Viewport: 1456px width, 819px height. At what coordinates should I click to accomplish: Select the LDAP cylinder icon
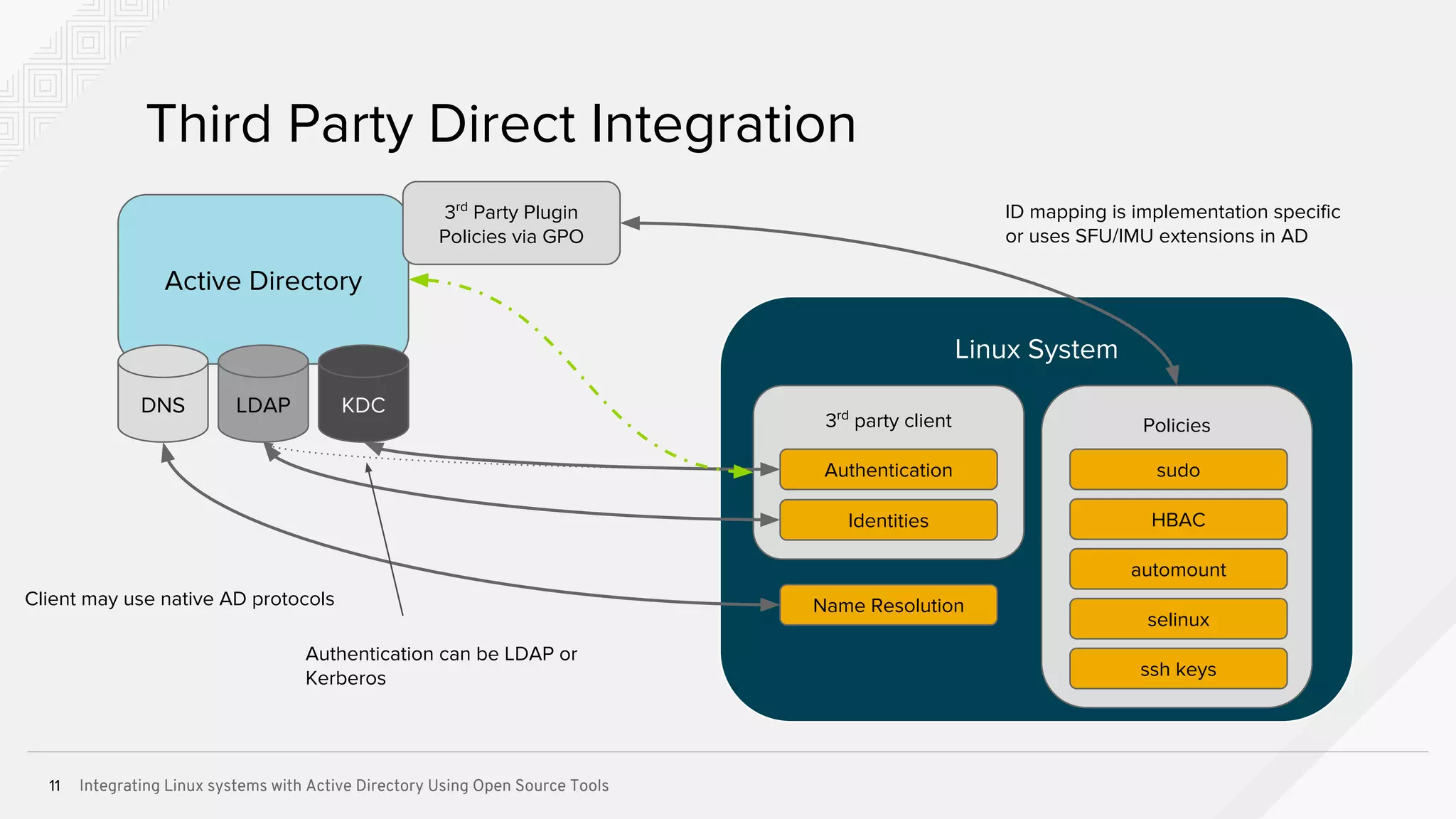click(x=263, y=393)
